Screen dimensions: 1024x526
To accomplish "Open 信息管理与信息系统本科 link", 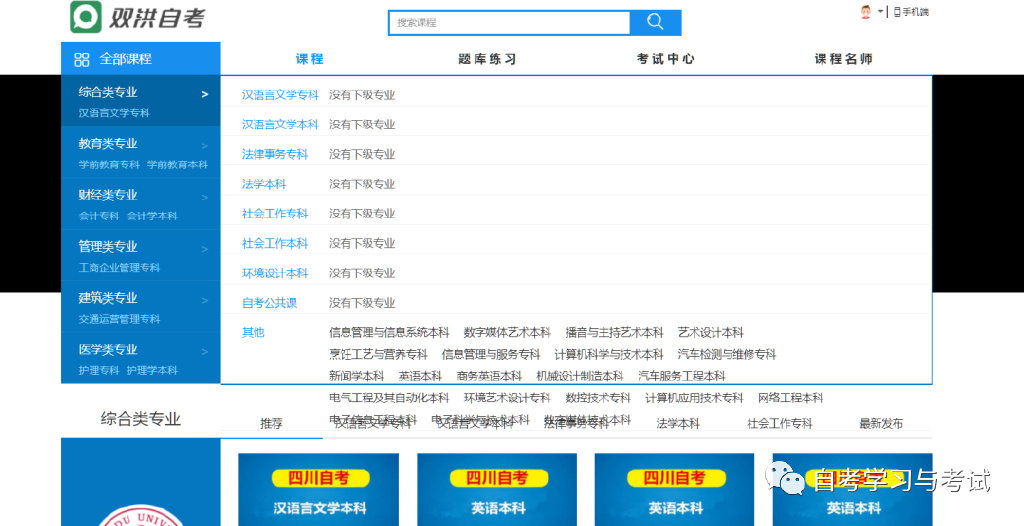I will (389, 333).
